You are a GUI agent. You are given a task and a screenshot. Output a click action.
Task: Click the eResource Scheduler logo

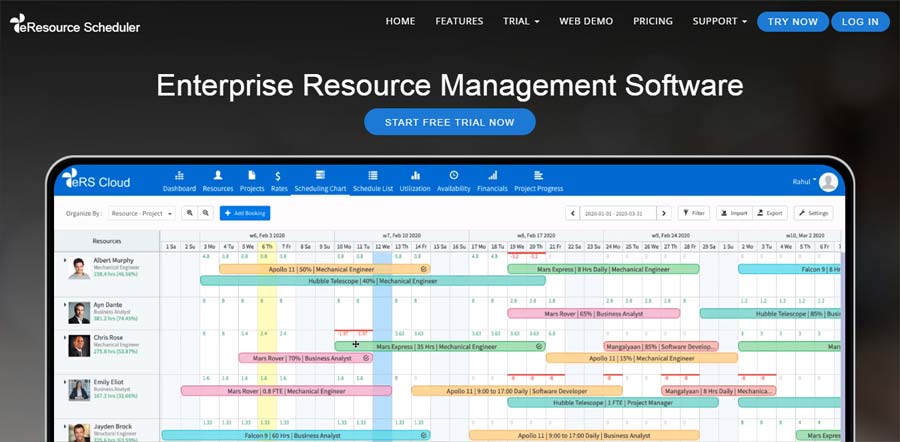(75, 24)
